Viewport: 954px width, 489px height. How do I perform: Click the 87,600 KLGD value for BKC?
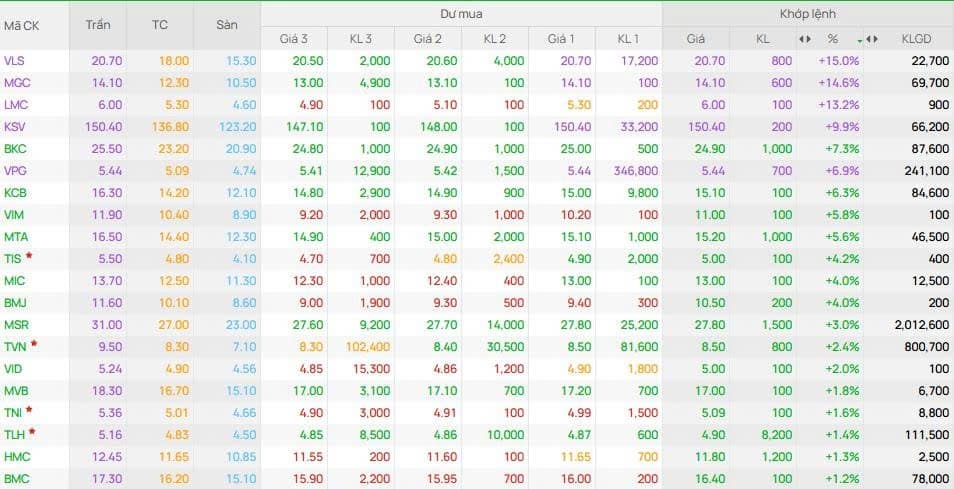[931, 148]
